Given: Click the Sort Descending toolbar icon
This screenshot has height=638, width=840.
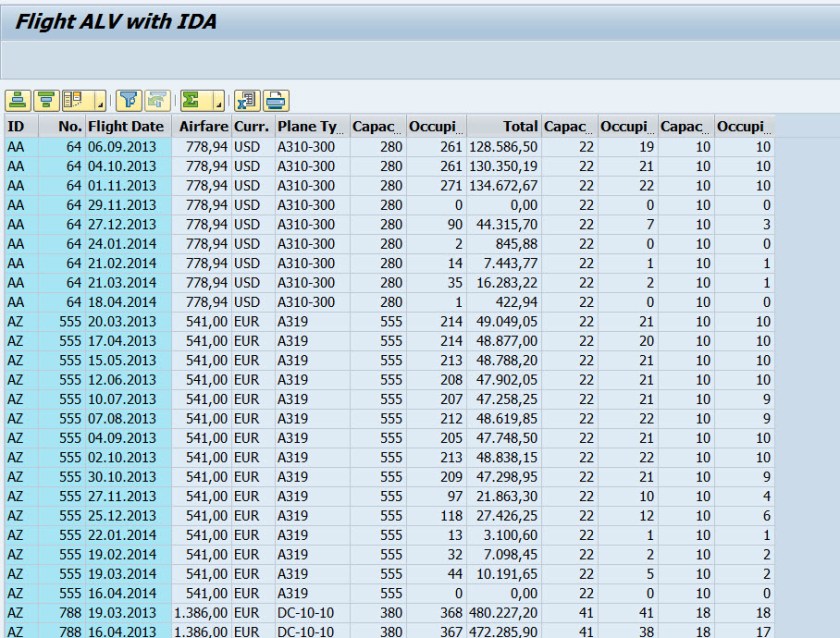Looking at the screenshot, I should (x=44, y=99).
